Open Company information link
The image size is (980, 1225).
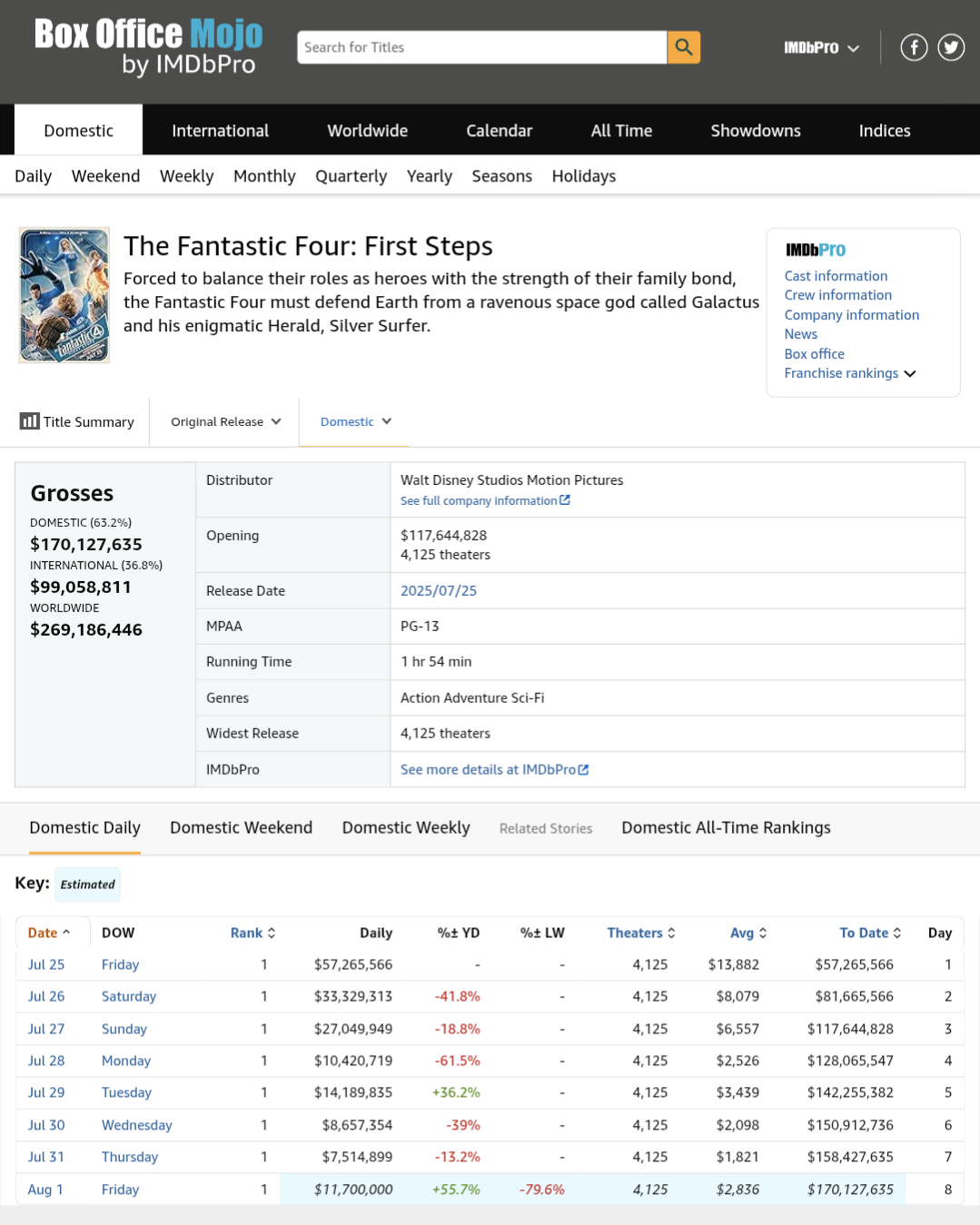(852, 315)
